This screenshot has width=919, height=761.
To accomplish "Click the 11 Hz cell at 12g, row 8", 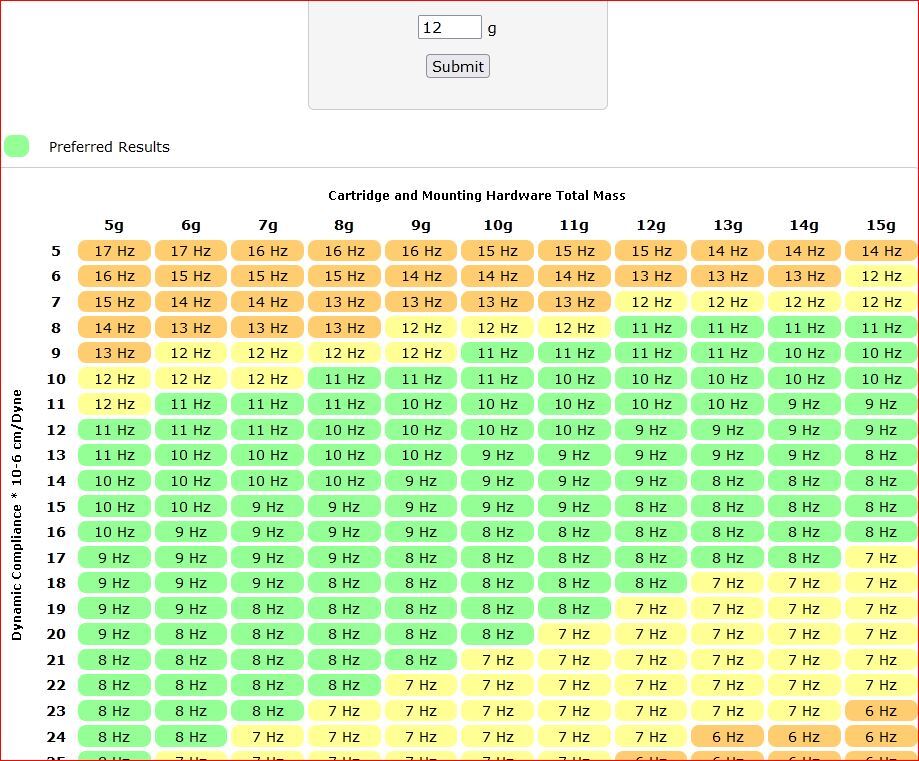I will (651, 328).
